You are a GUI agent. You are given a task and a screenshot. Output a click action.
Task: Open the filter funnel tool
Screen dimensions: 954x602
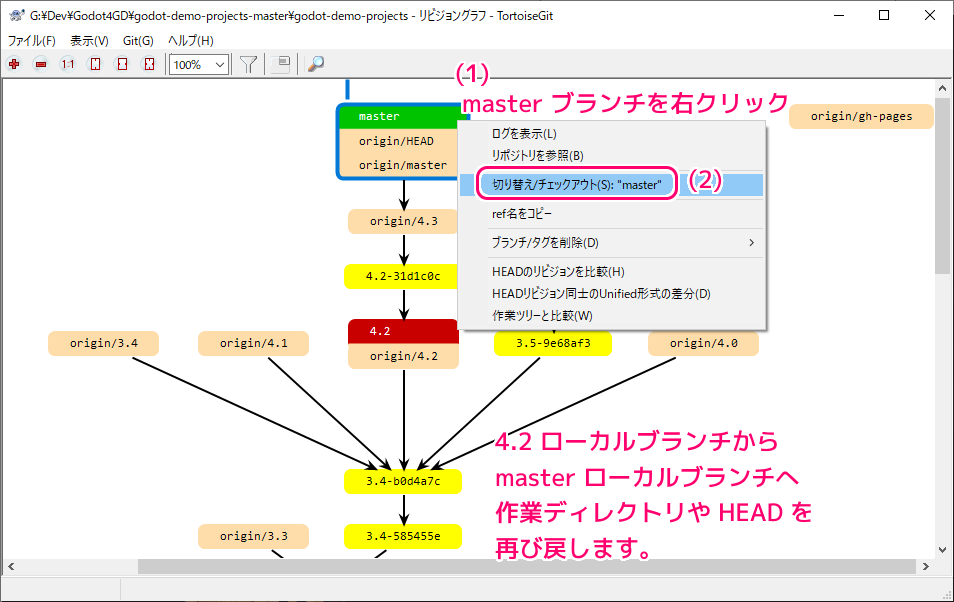248,64
